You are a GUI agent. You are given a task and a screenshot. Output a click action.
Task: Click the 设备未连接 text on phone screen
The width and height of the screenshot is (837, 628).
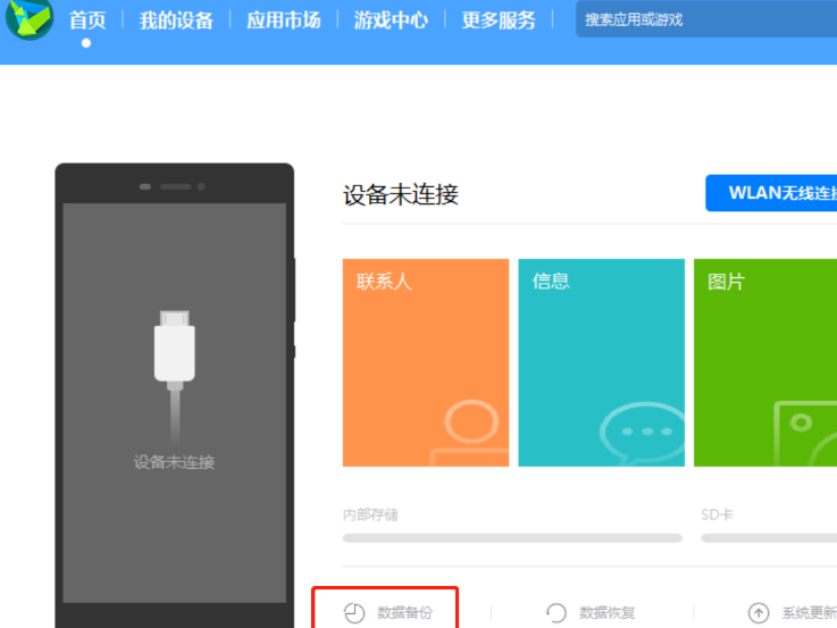click(174, 462)
